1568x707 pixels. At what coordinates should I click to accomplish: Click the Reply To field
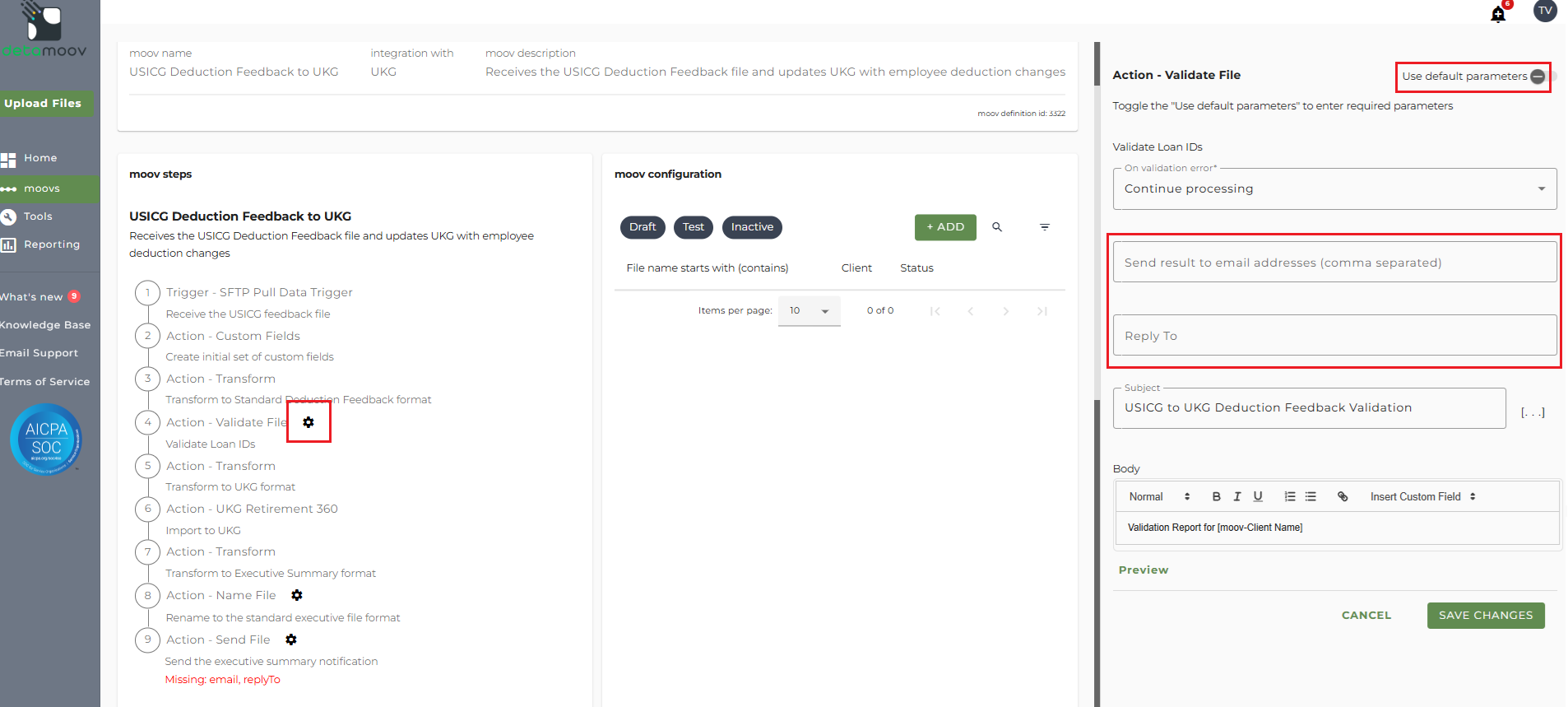click(x=1334, y=336)
